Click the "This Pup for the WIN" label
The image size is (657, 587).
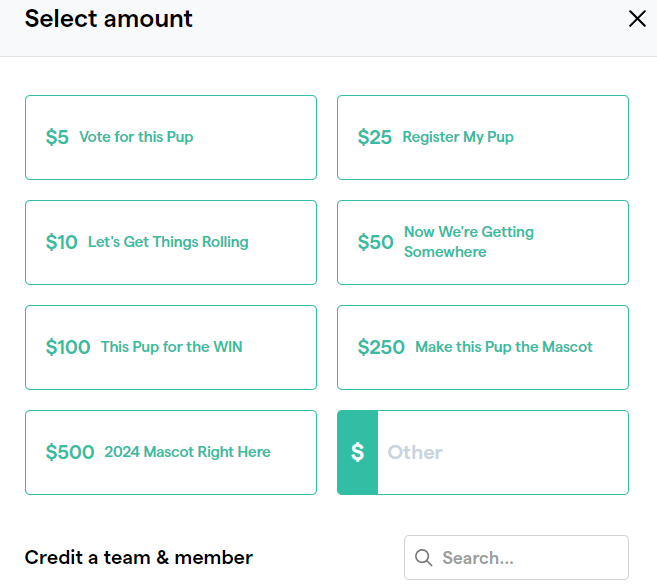171,347
